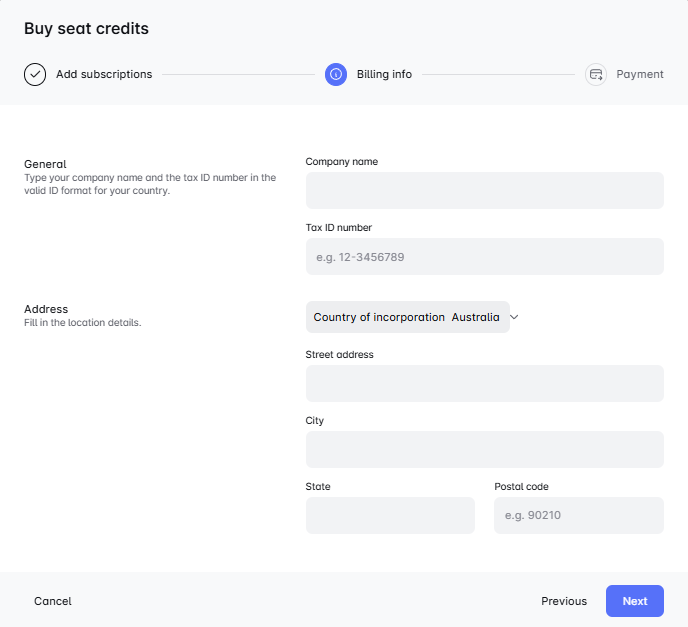Click the Add subscriptions checkmark icon
The width and height of the screenshot is (688, 627).
(x=35, y=74)
